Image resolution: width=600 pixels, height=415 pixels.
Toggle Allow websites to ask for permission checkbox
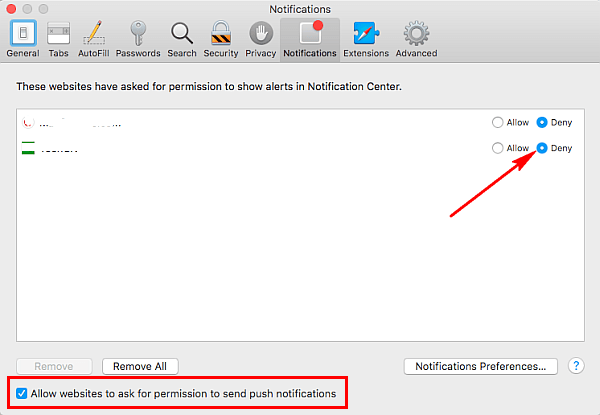[21, 393]
